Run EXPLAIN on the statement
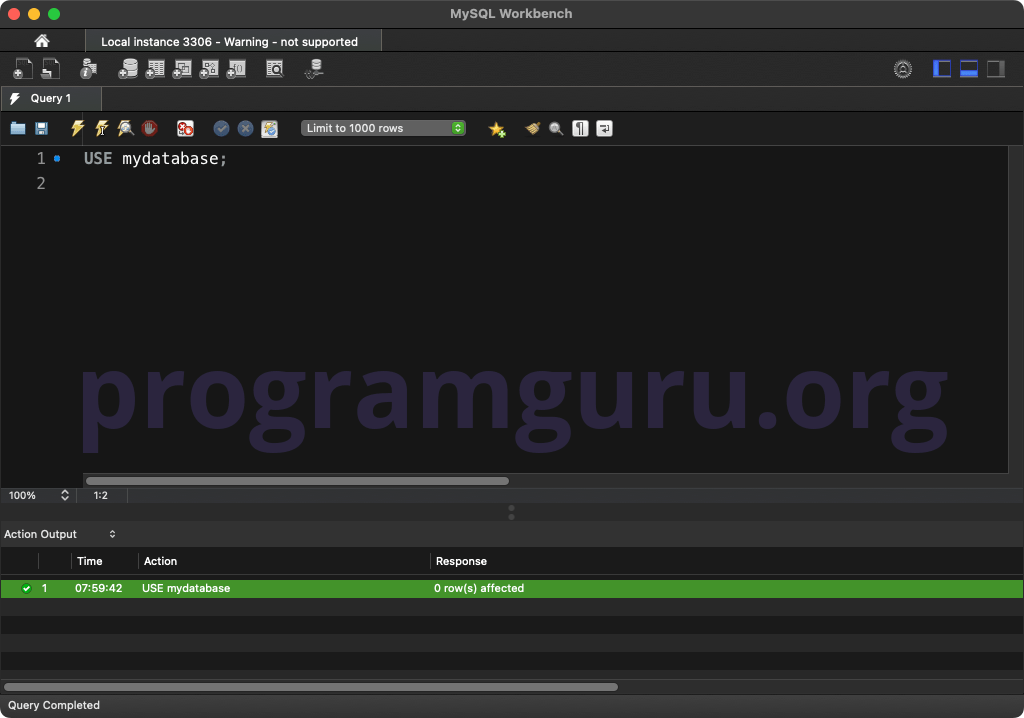Viewport: 1024px width, 718px height. pos(125,128)
